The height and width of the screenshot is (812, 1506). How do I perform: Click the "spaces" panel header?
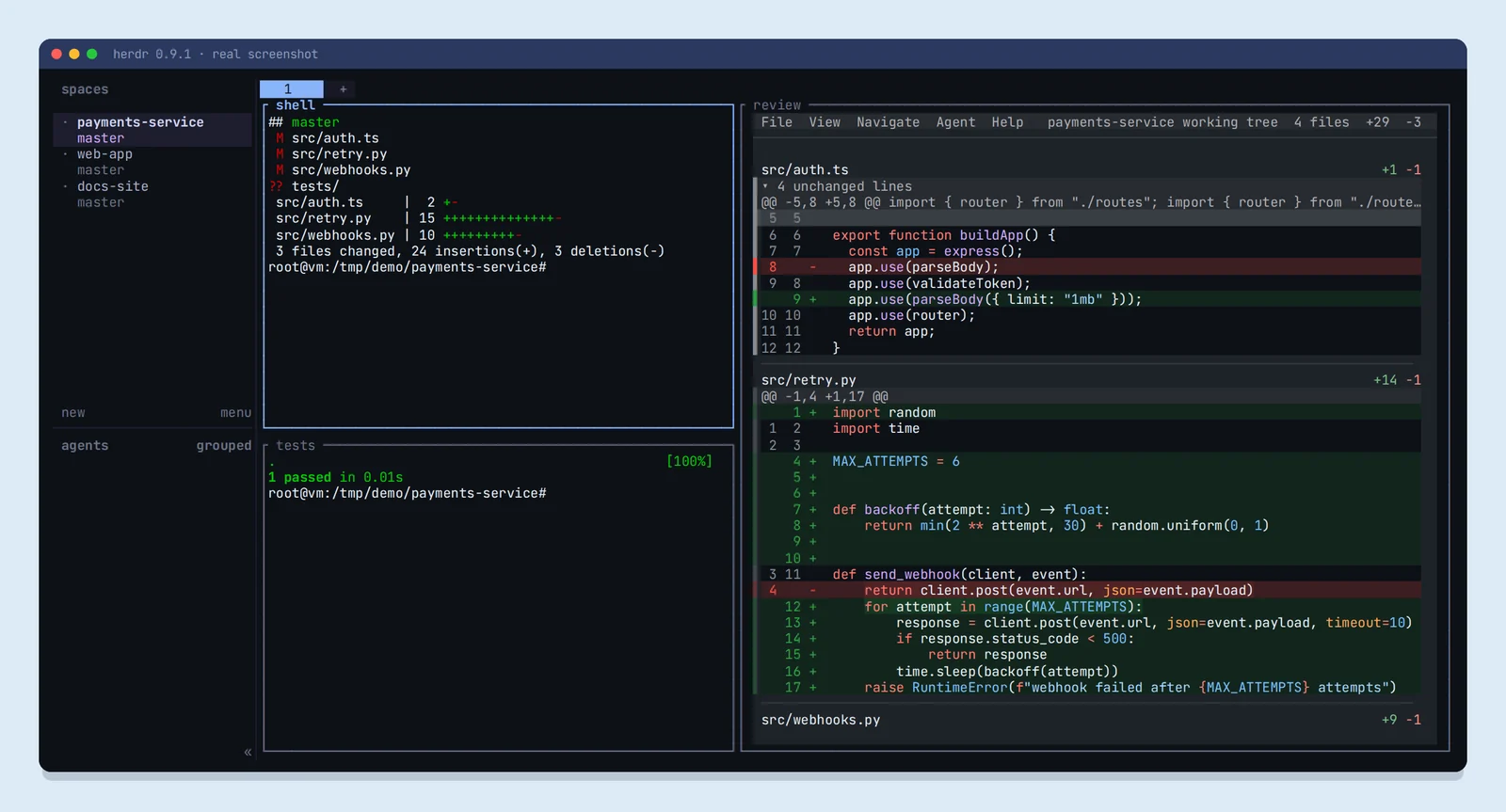coord(85,89)
